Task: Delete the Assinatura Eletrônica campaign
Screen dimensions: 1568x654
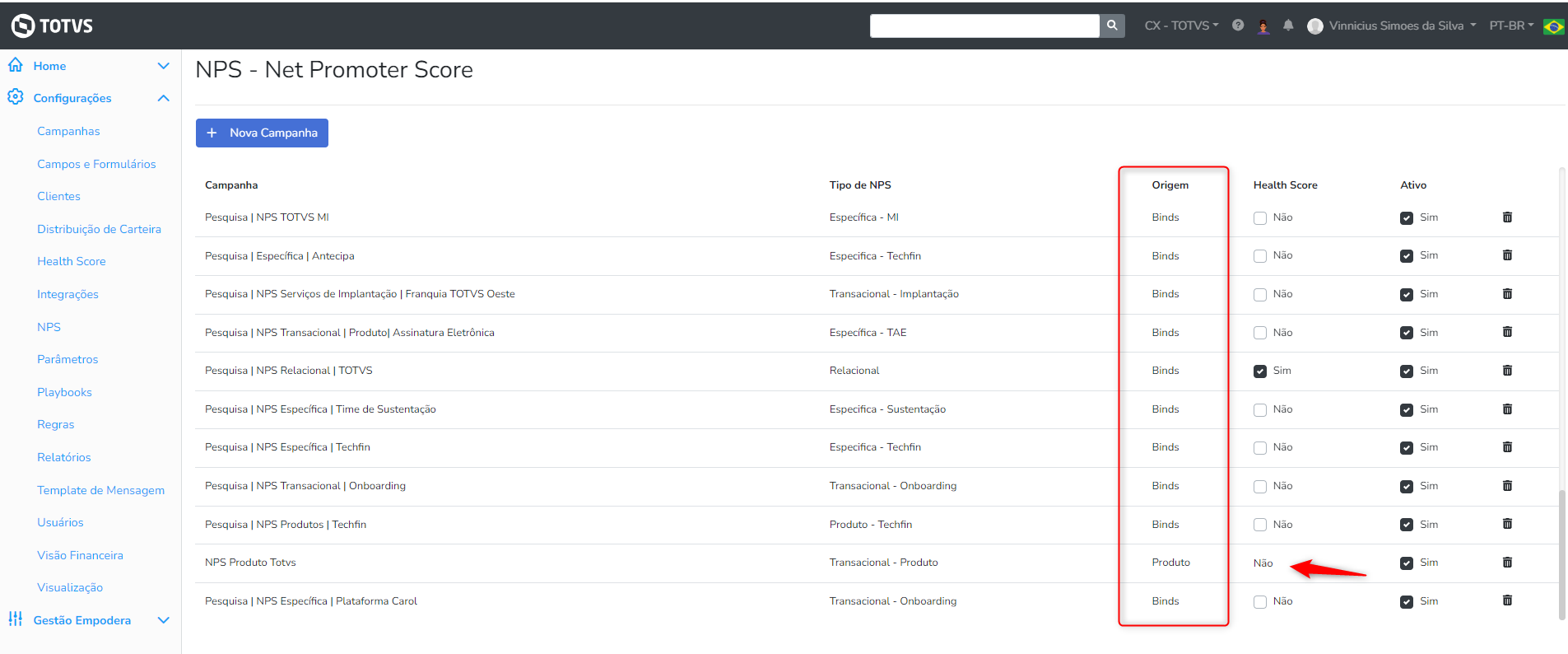Action: click(x=1507, y=332)
